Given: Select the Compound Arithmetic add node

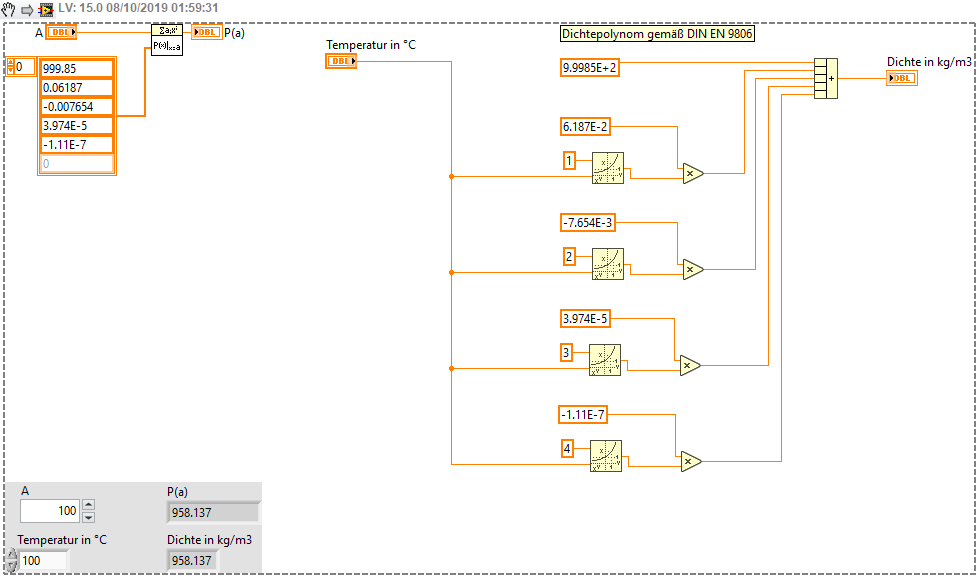Looking at the screenshot, I should [x=825, y=79].
